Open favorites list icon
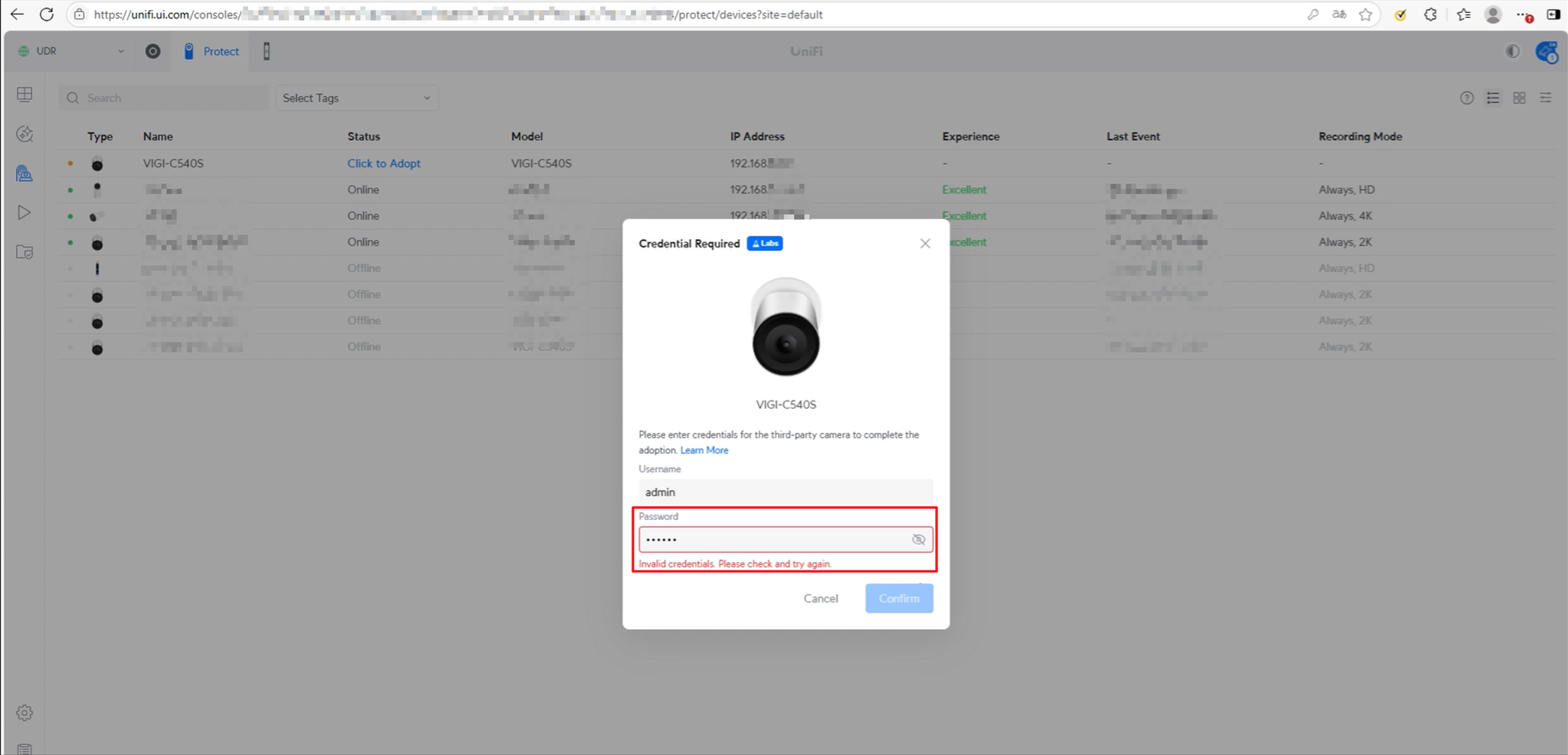The height and width of the screenshot is (755, 1568). tap(1463, 14)
